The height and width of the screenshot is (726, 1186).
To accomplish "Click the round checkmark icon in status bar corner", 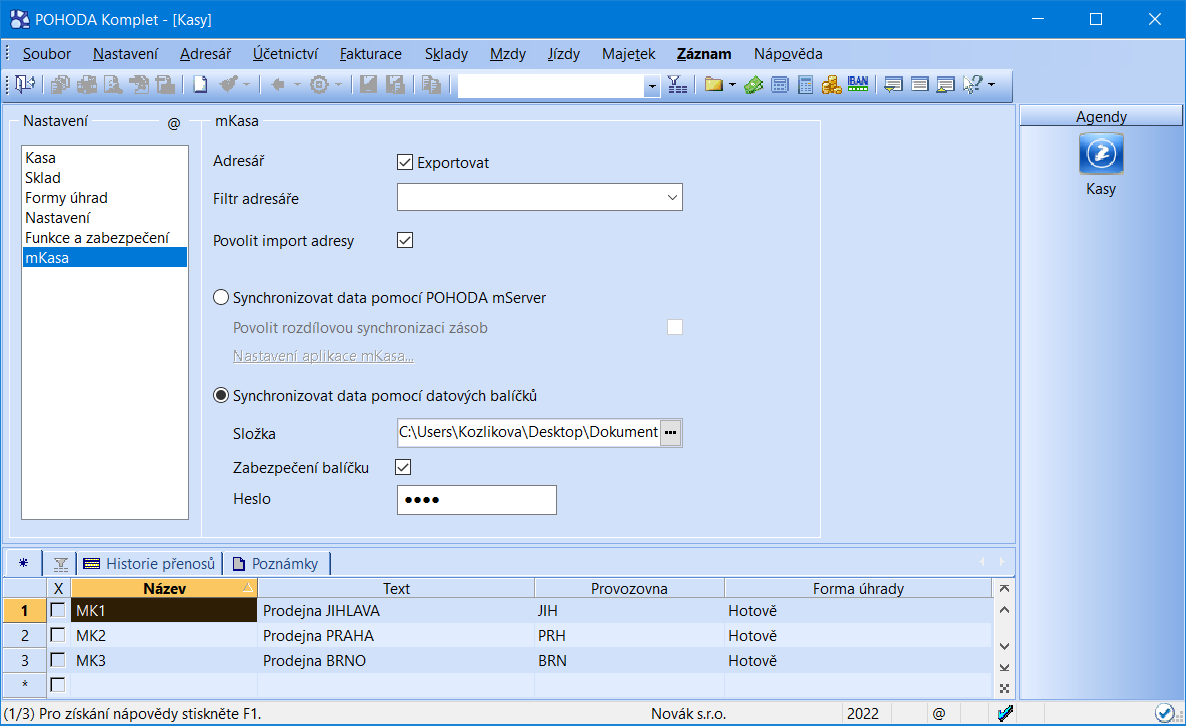I will 1164,713.
